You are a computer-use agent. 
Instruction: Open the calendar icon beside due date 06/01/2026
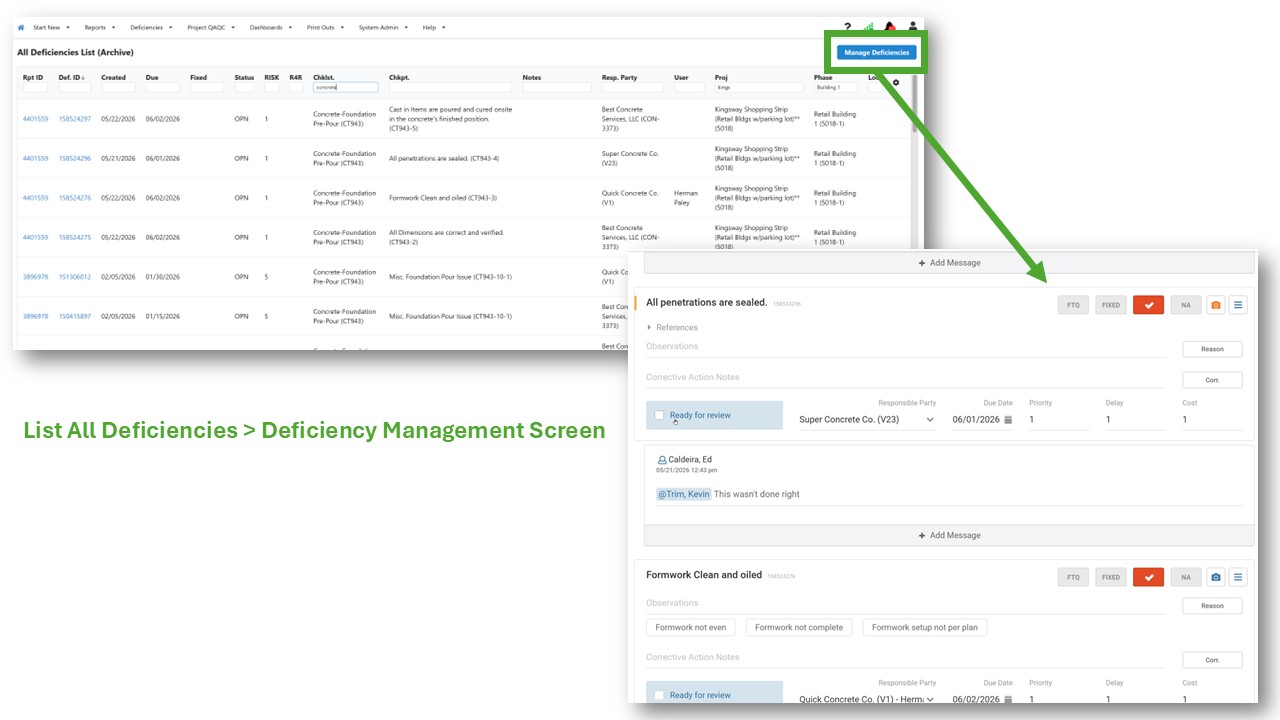1008,420
